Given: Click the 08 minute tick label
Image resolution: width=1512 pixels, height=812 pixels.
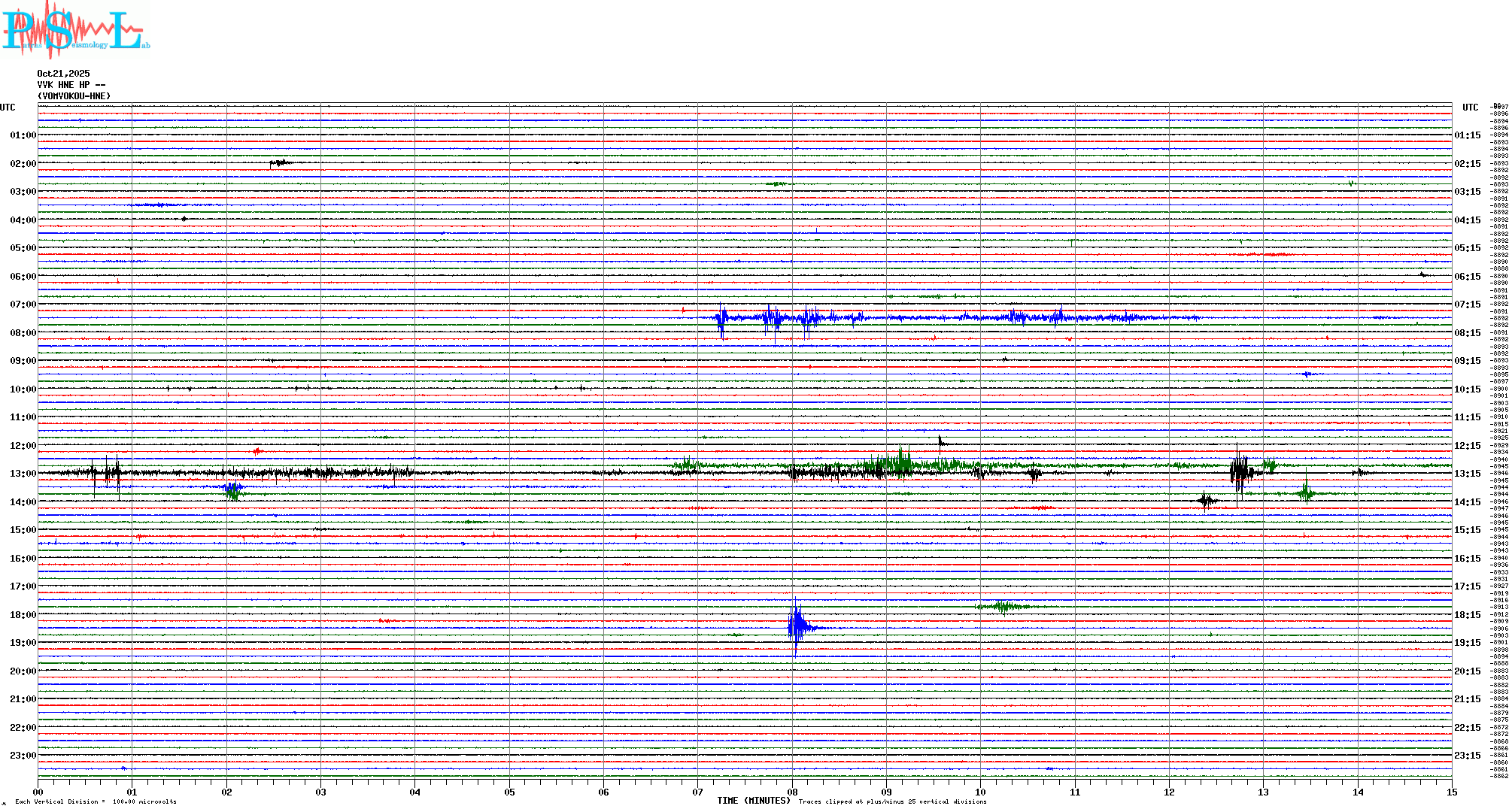Looking at the screenshot, I should [x=792, y=792].
